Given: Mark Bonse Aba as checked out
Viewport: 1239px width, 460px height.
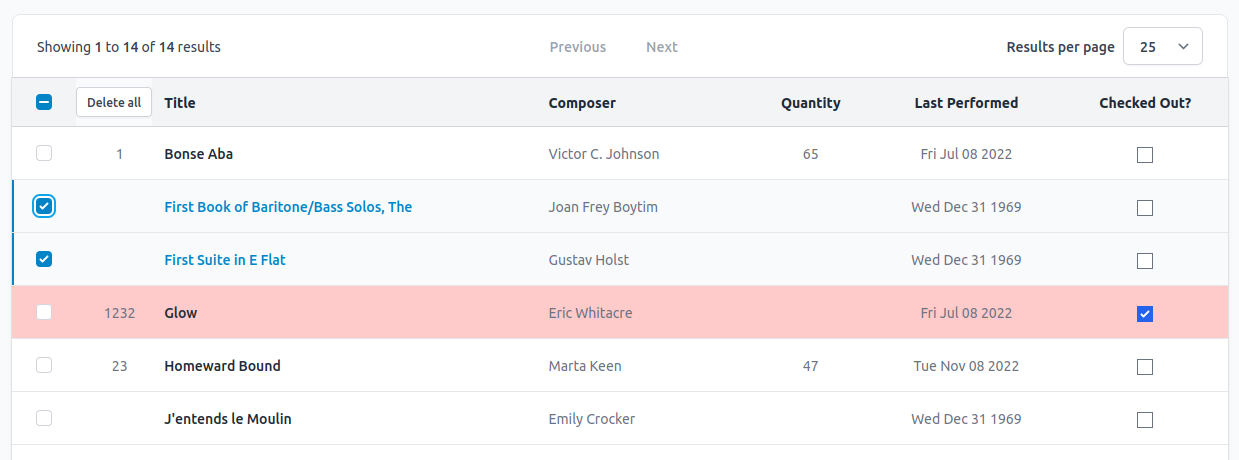Looking at the screenshot, I should (1145, 155).
